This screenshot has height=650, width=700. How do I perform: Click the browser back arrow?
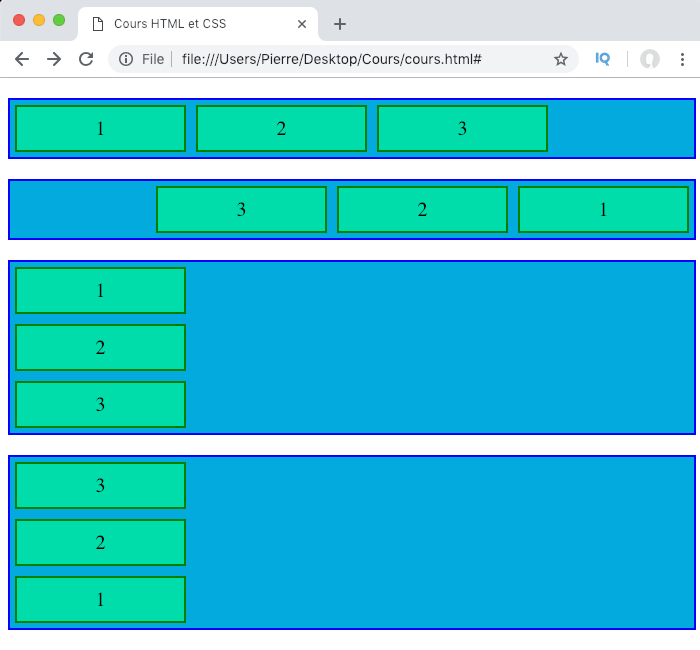22,59
